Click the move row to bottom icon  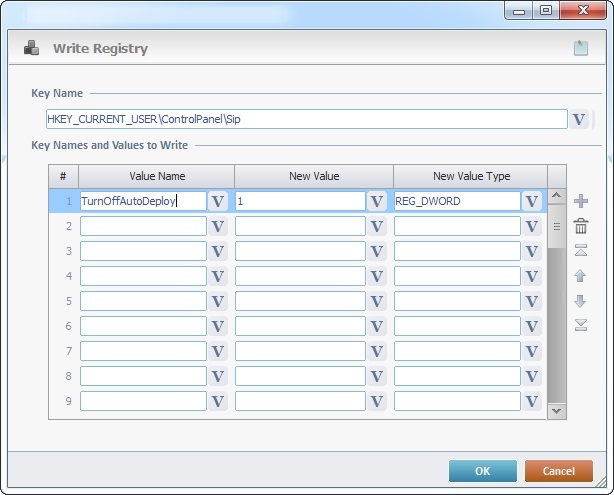tap(581, 325)
